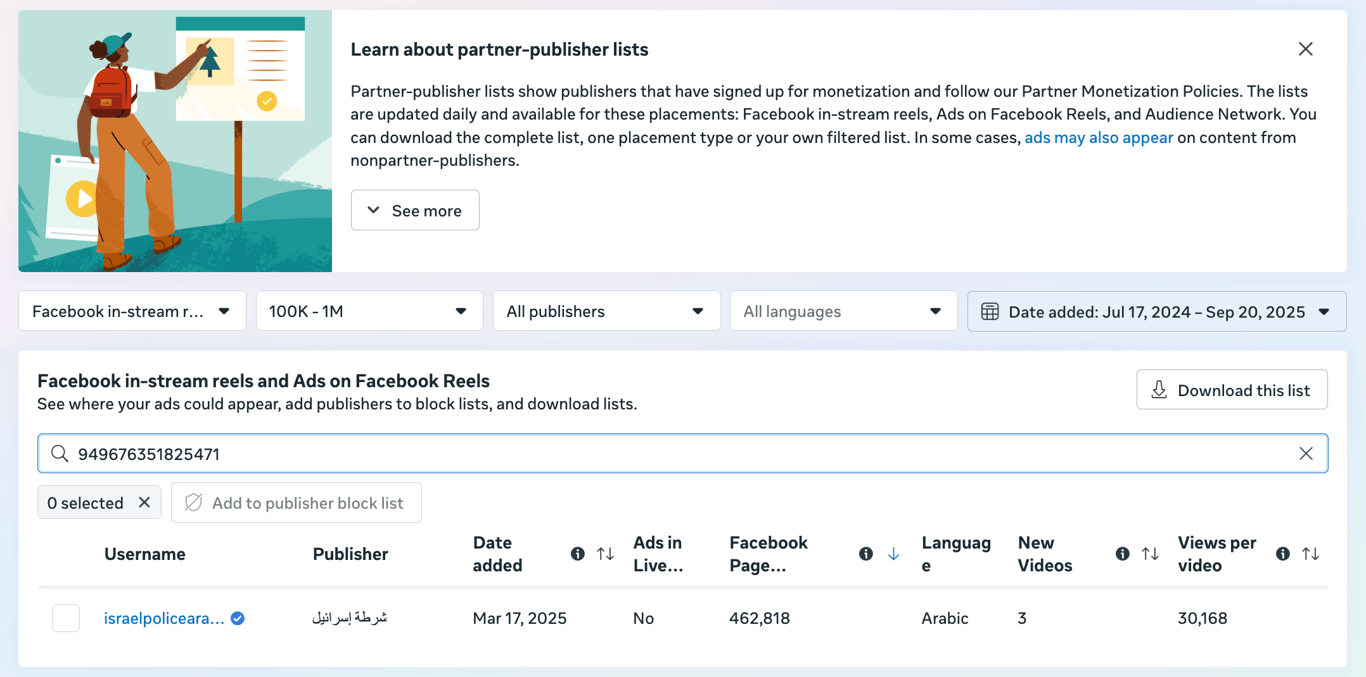Click blue down-arrow sort on Facebook Page column
The image size is (1366, 677).
(x=893, y=554)
